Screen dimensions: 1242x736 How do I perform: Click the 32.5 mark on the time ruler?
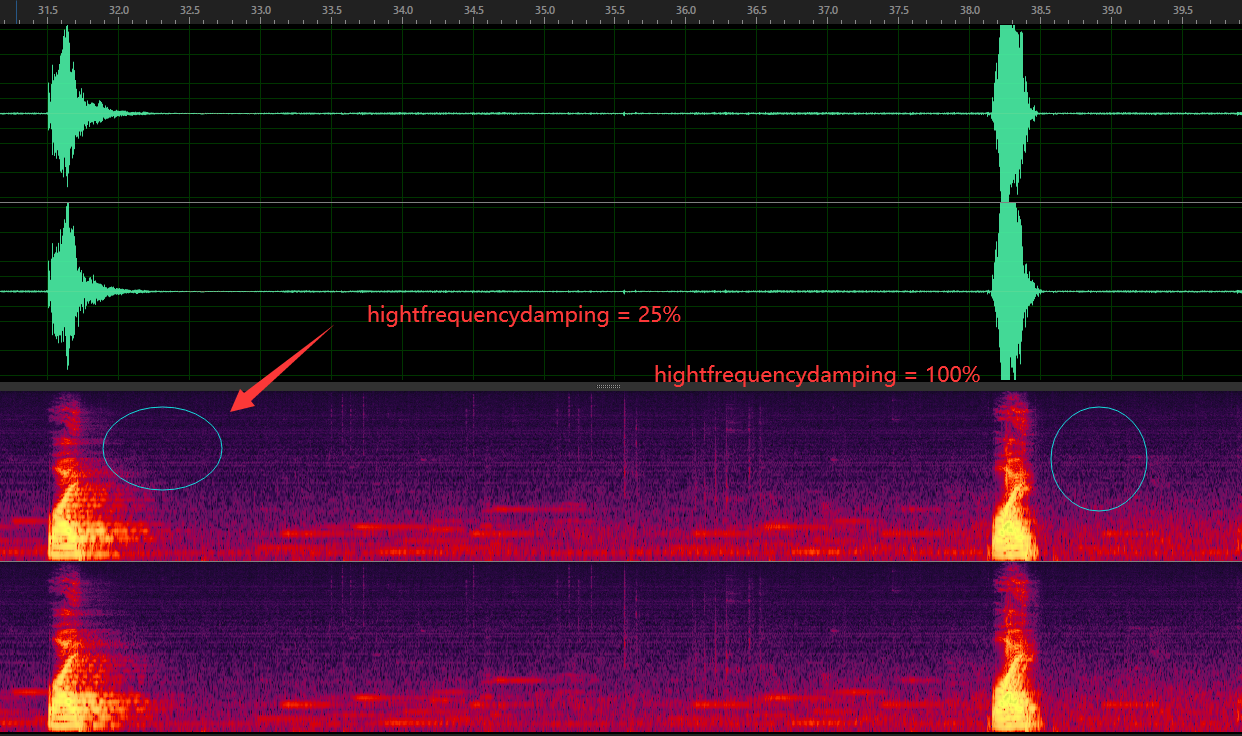190,10
